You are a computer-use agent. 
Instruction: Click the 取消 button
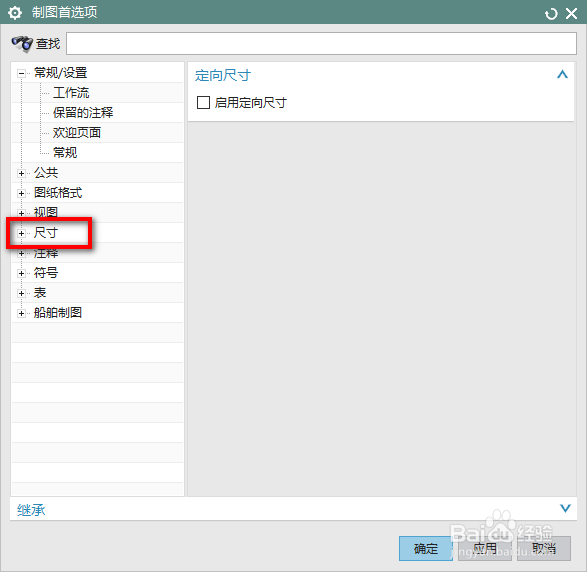coord(544,548)
